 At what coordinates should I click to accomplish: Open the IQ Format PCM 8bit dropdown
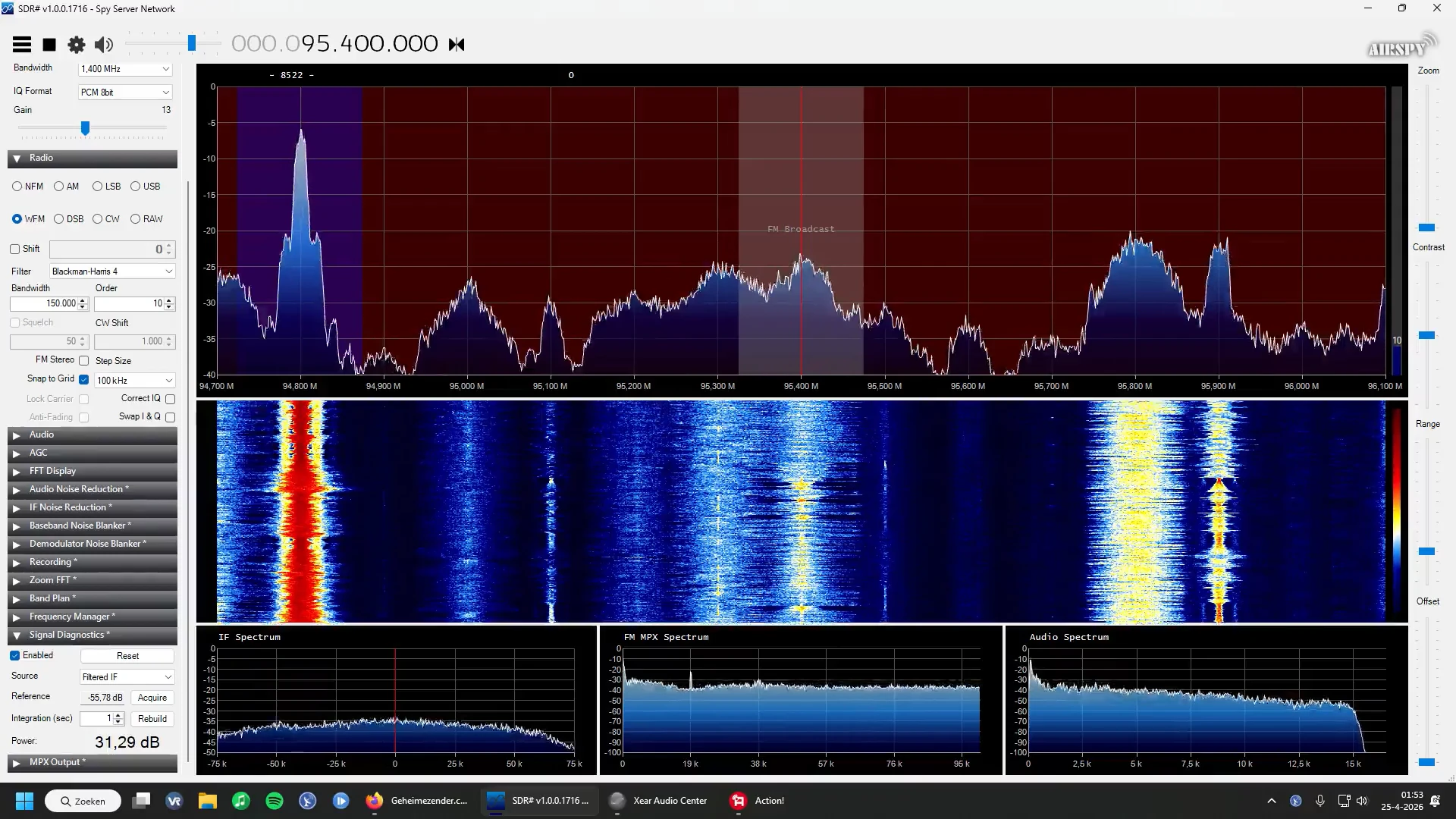point(126,93)
